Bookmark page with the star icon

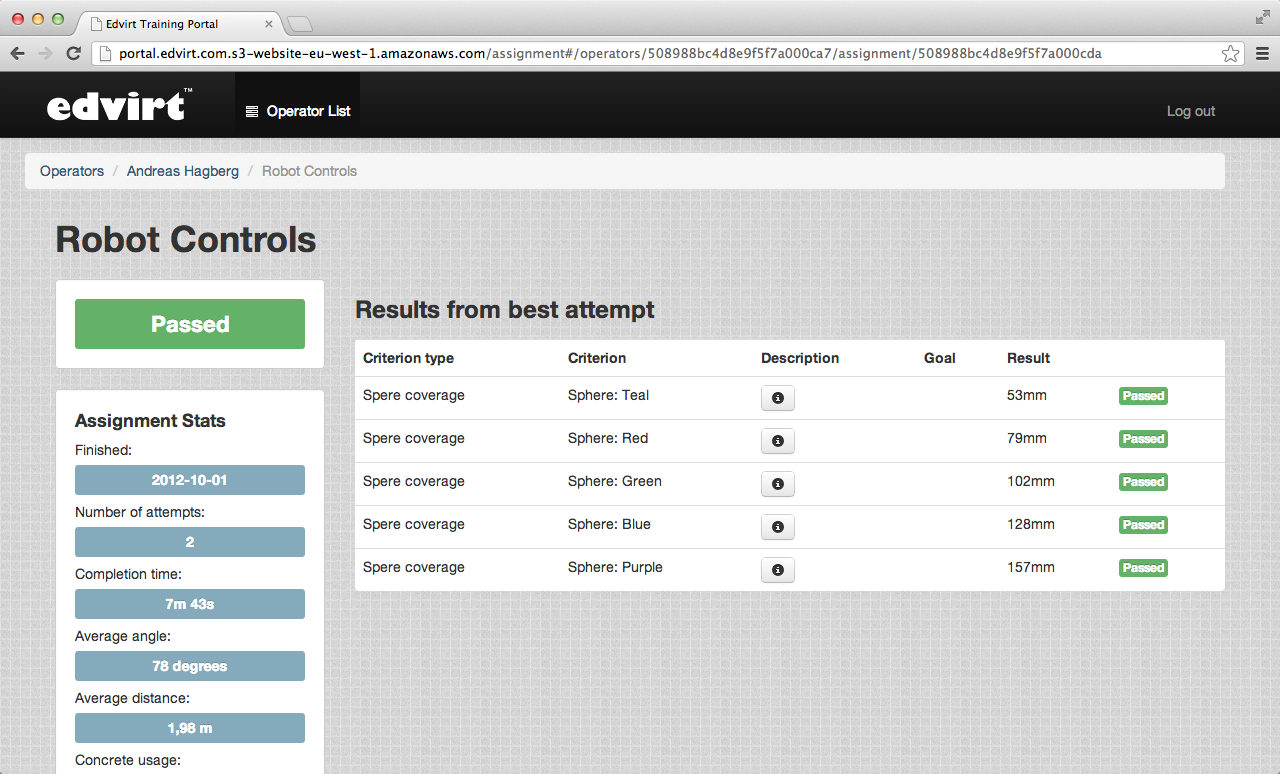(1231, 53)
